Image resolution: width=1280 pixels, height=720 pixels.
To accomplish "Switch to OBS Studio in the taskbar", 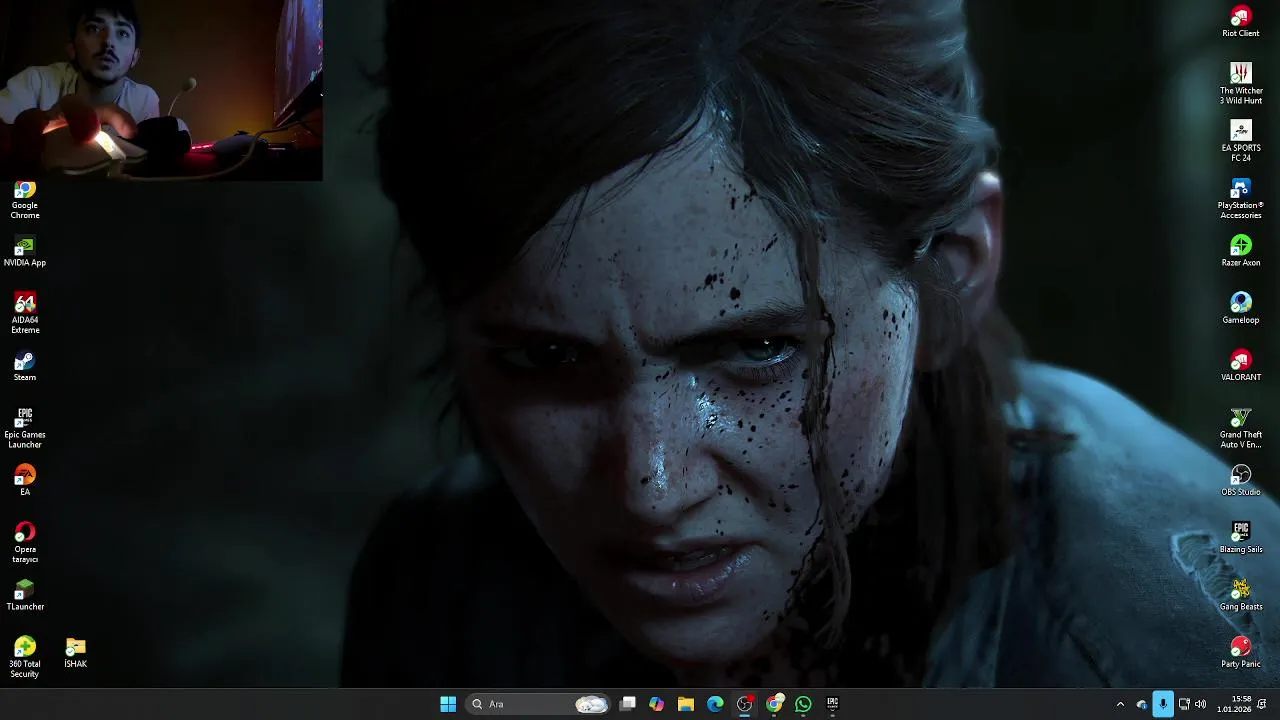I will point(745,704).
